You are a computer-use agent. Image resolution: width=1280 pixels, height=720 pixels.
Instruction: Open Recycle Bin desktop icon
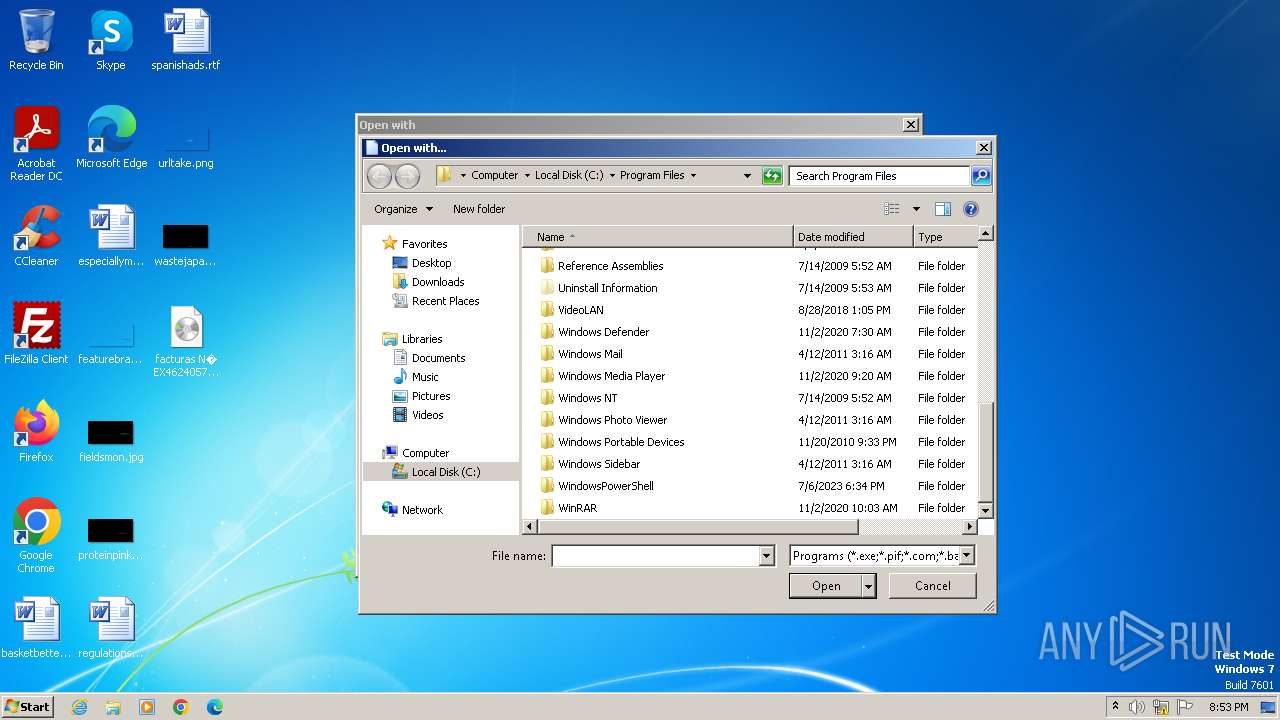36,40
